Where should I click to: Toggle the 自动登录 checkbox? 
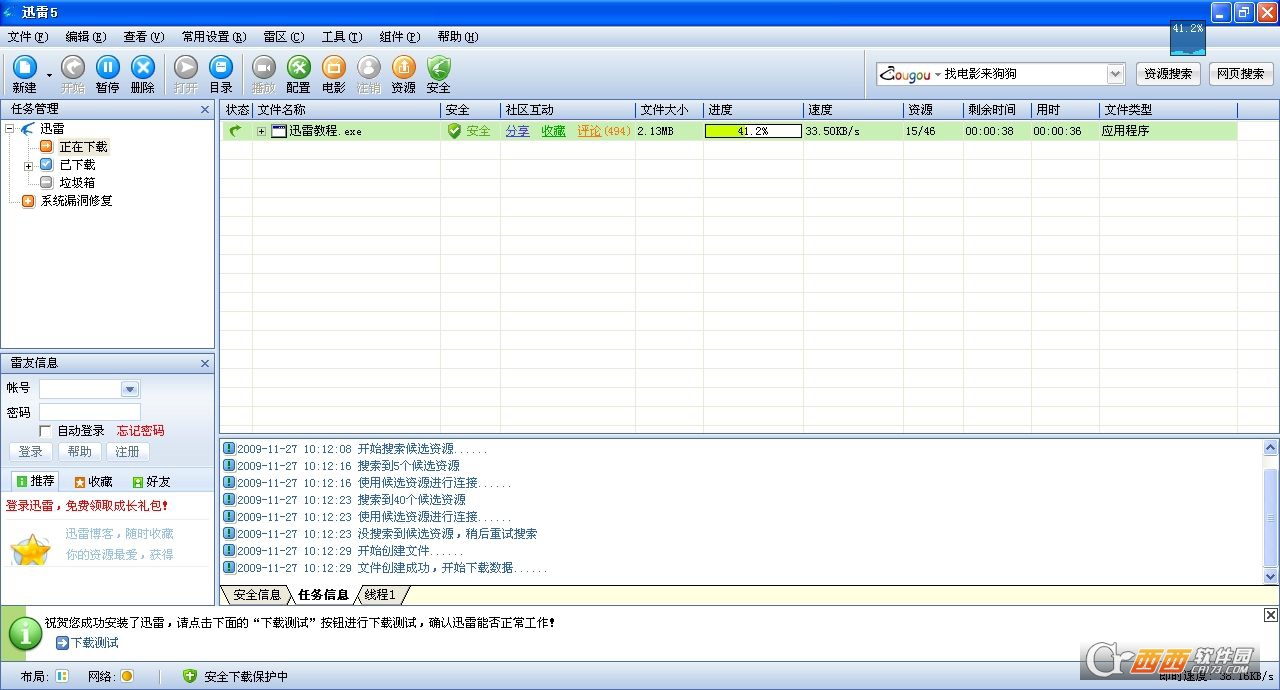pos(45,431)
